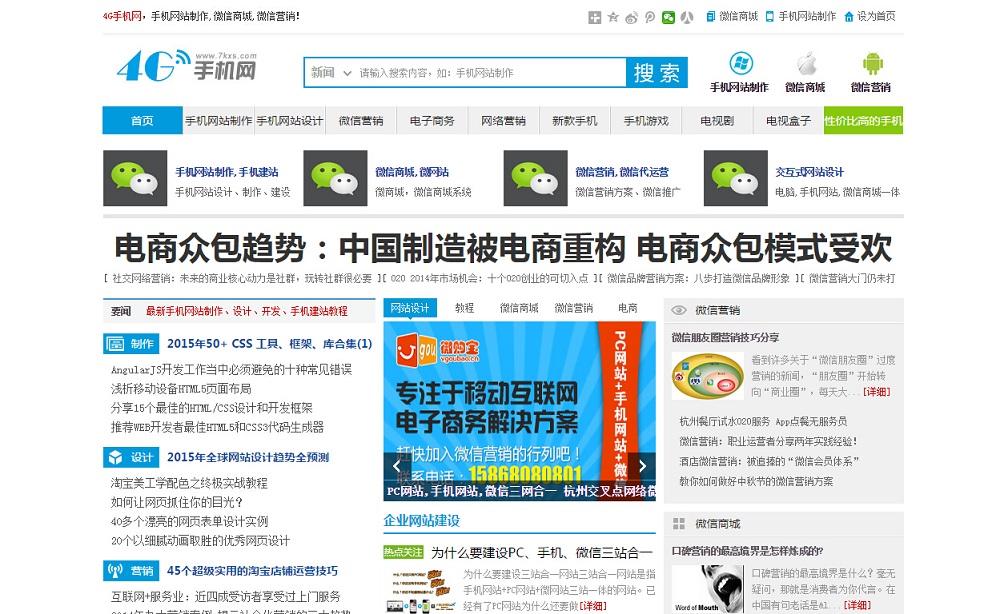Click the 搜索 search button
Image resolution: width=1000 pixels, height=614 pixels.
point(657,73)
